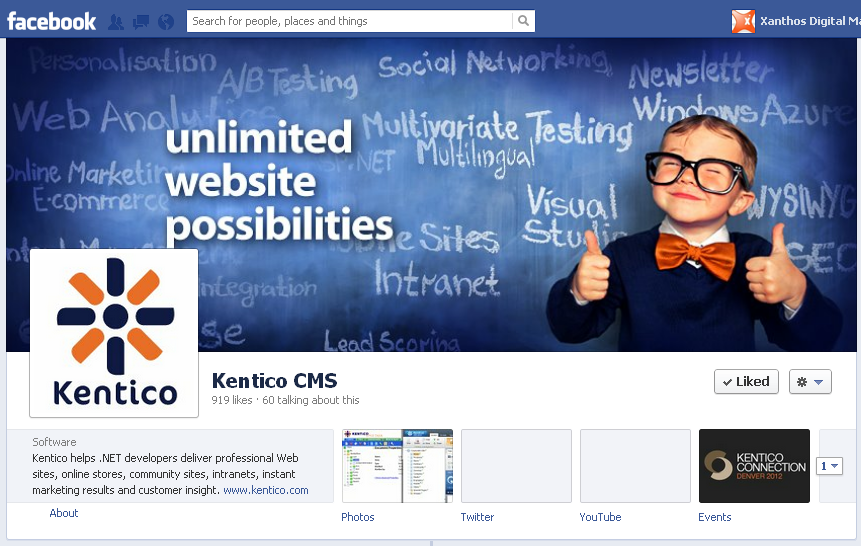This screenshot has width=861, height=546.
Task: Open the Kentico Connection Events thumbnail
Action: pyautogui.click(x=754, y=466)
